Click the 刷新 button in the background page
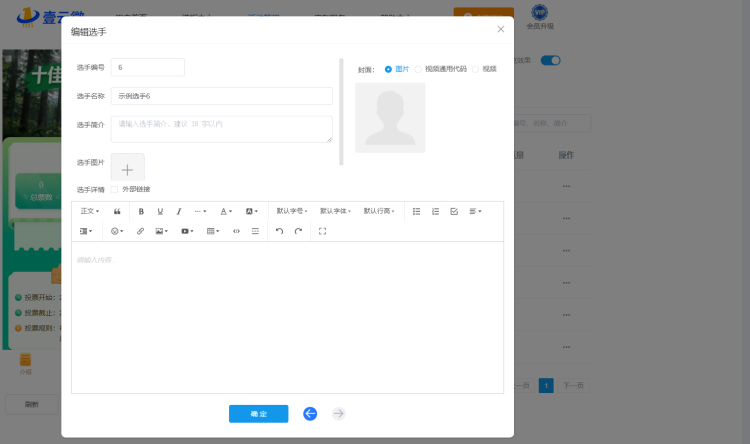 tap(32, 404)
